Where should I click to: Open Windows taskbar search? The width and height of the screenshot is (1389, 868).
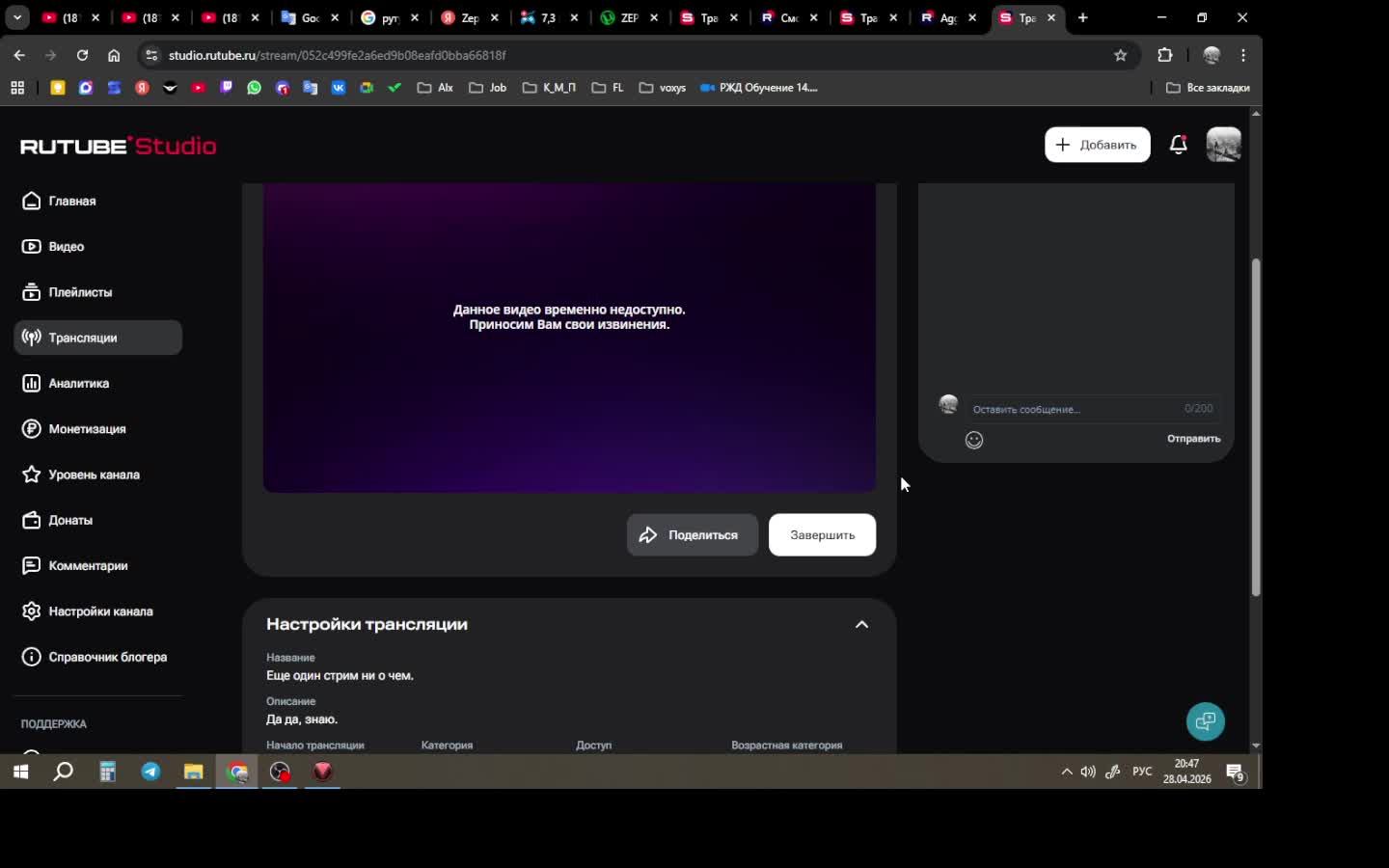coord(64,772)
